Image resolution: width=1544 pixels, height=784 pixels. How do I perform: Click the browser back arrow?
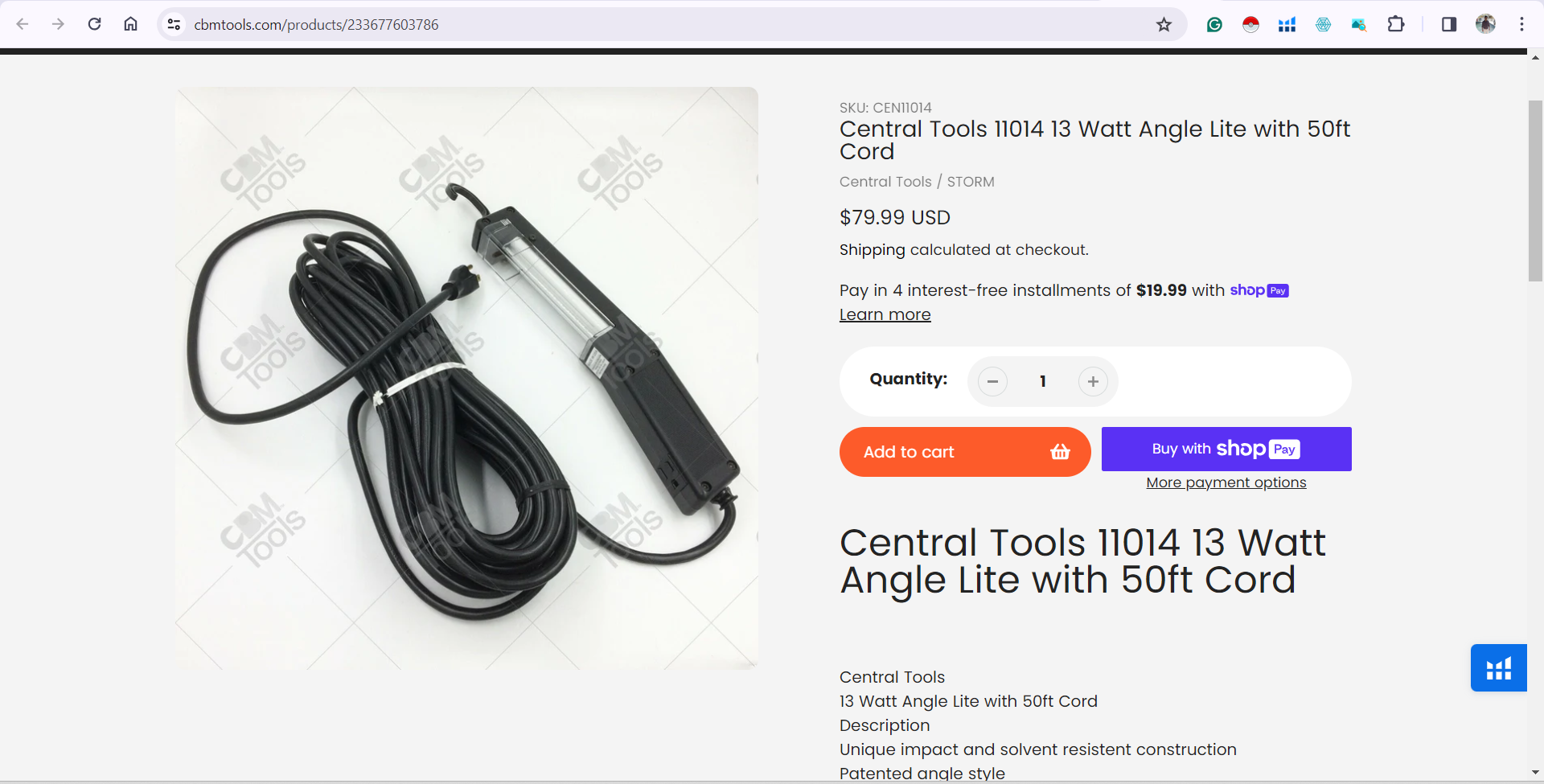point(23,24)
